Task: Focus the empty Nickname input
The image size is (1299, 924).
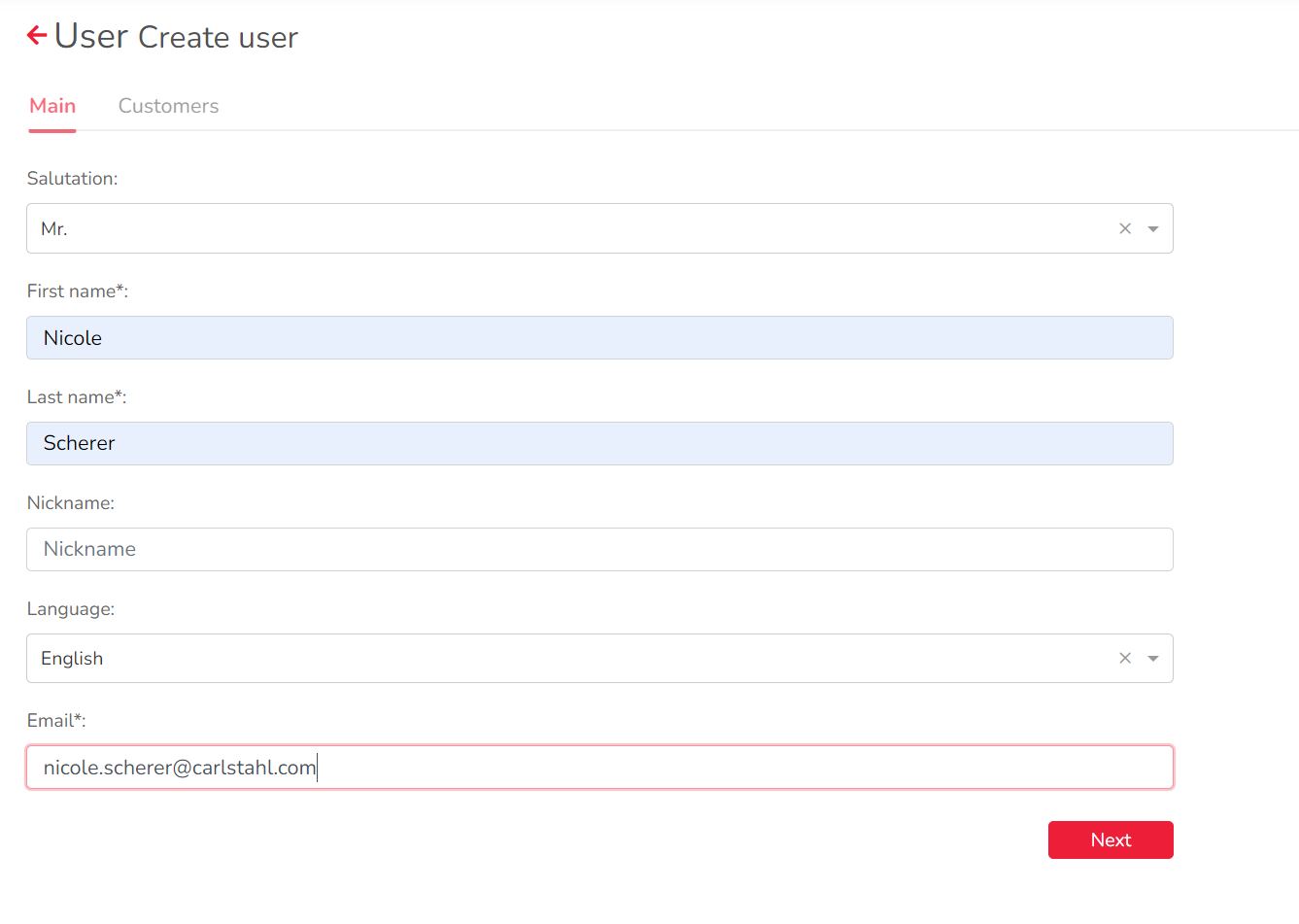Action: (598, 550)
